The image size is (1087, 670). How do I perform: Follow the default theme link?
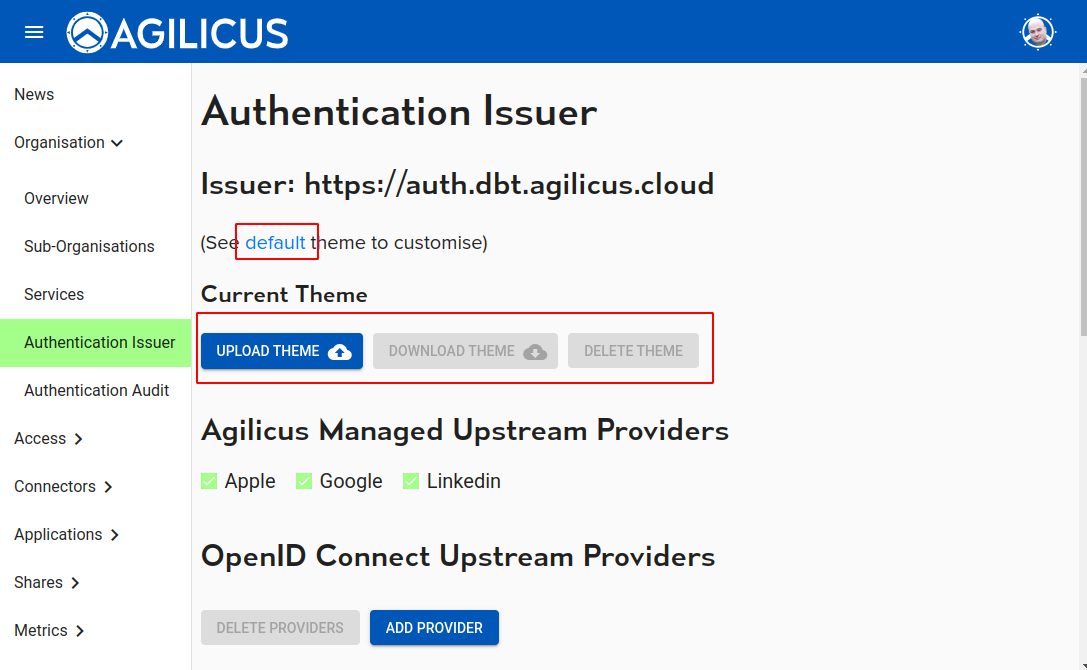(x=275, y=243)
